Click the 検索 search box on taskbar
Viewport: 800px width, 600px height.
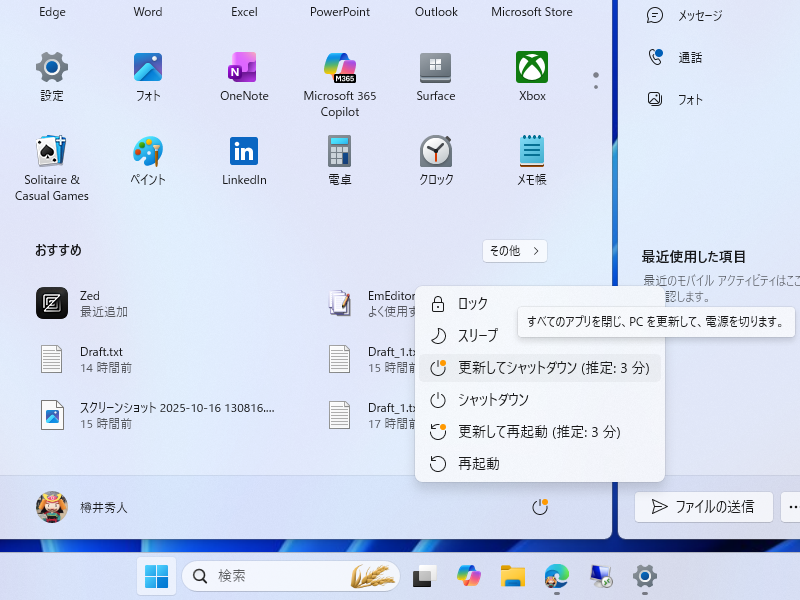290,576
